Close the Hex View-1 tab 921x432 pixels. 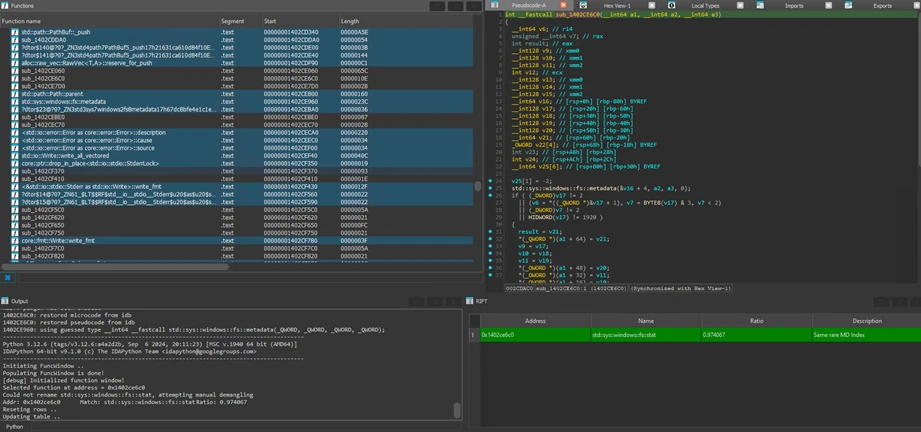(x=650, y=6)
